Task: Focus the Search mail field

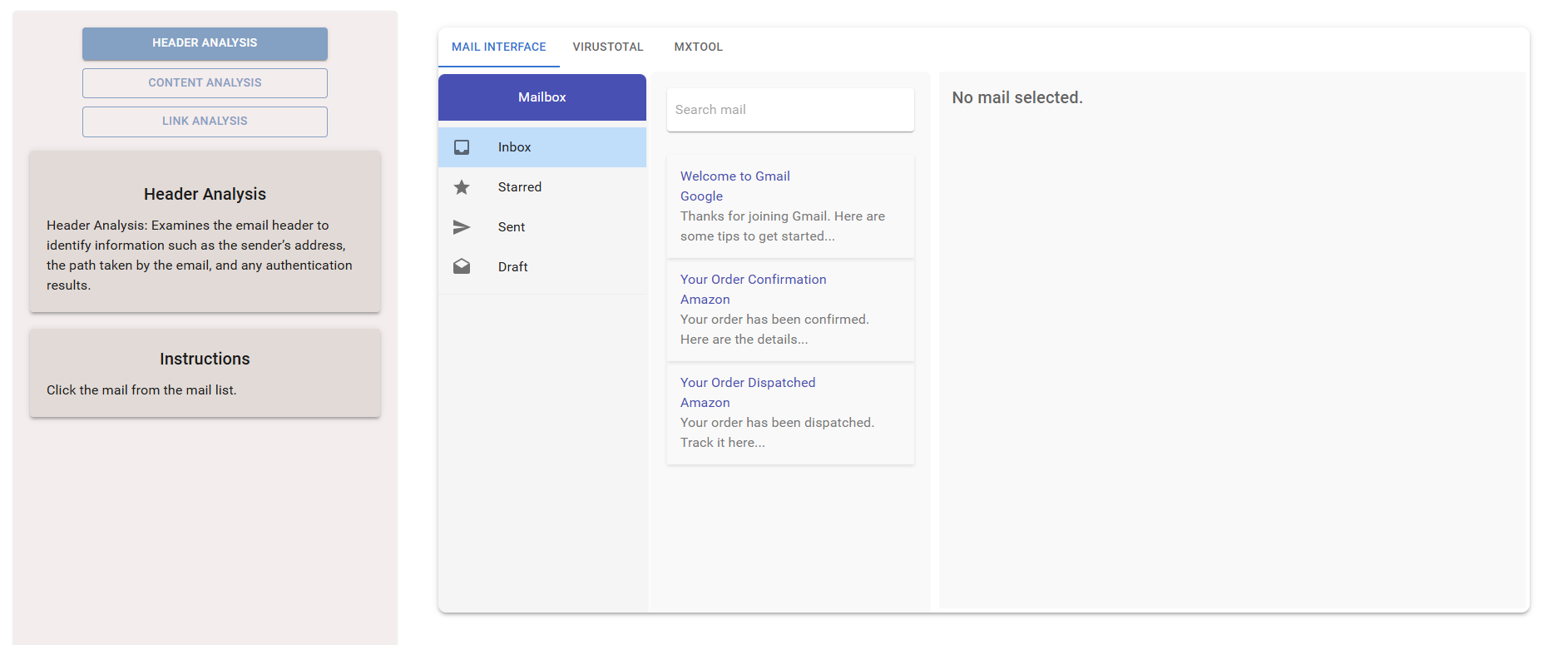Action: pyautogui.click(x=789, y=110)
